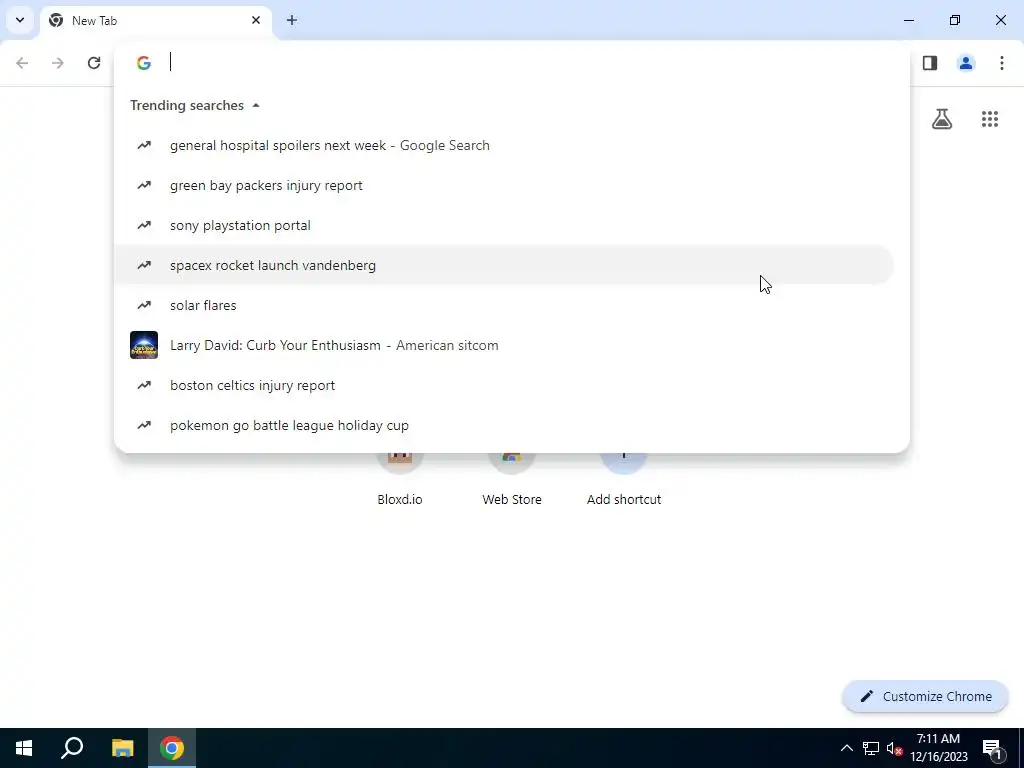Click the back navigation arrow

pyautogui.click(x=22, y=63)
